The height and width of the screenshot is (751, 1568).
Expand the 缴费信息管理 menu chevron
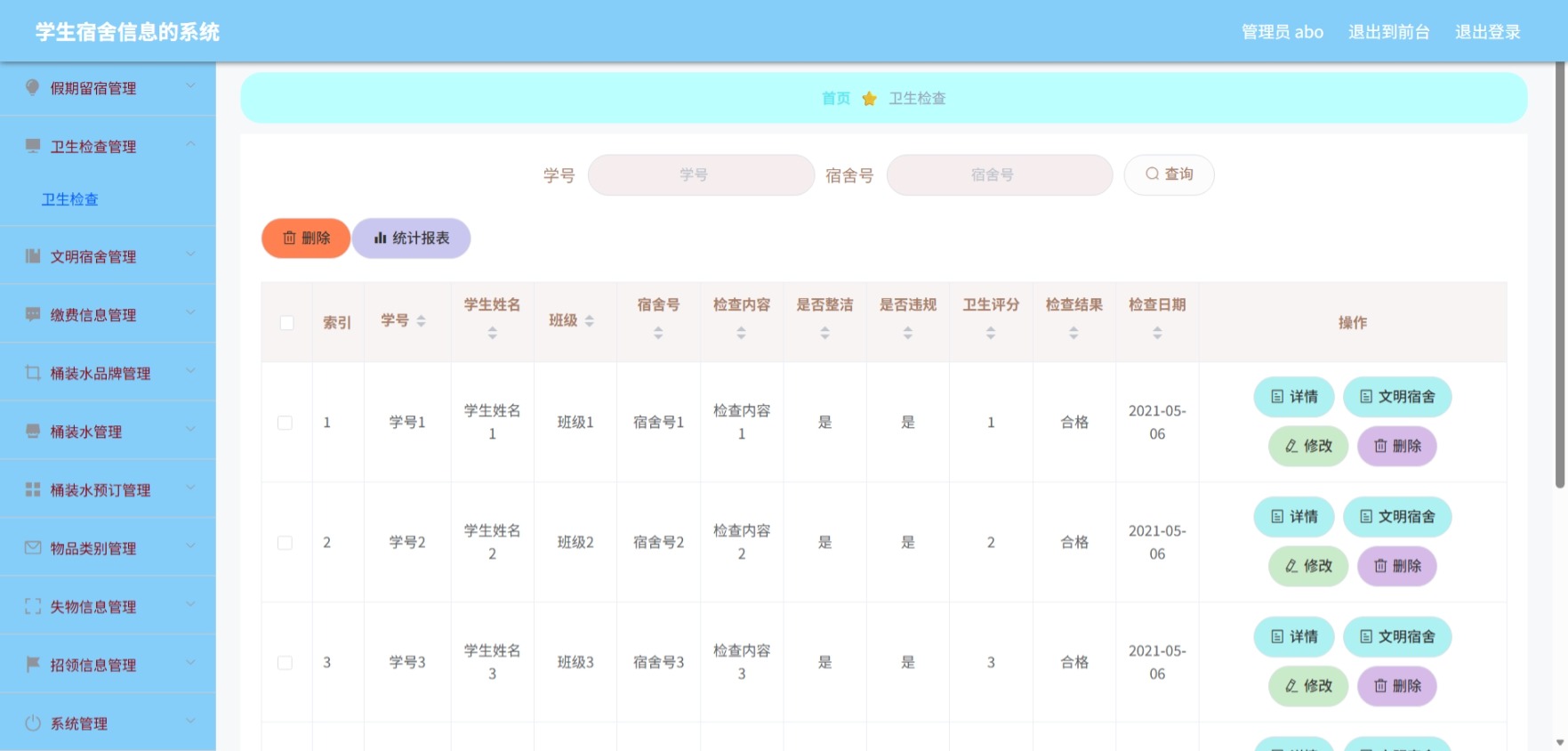coord(190,313)
